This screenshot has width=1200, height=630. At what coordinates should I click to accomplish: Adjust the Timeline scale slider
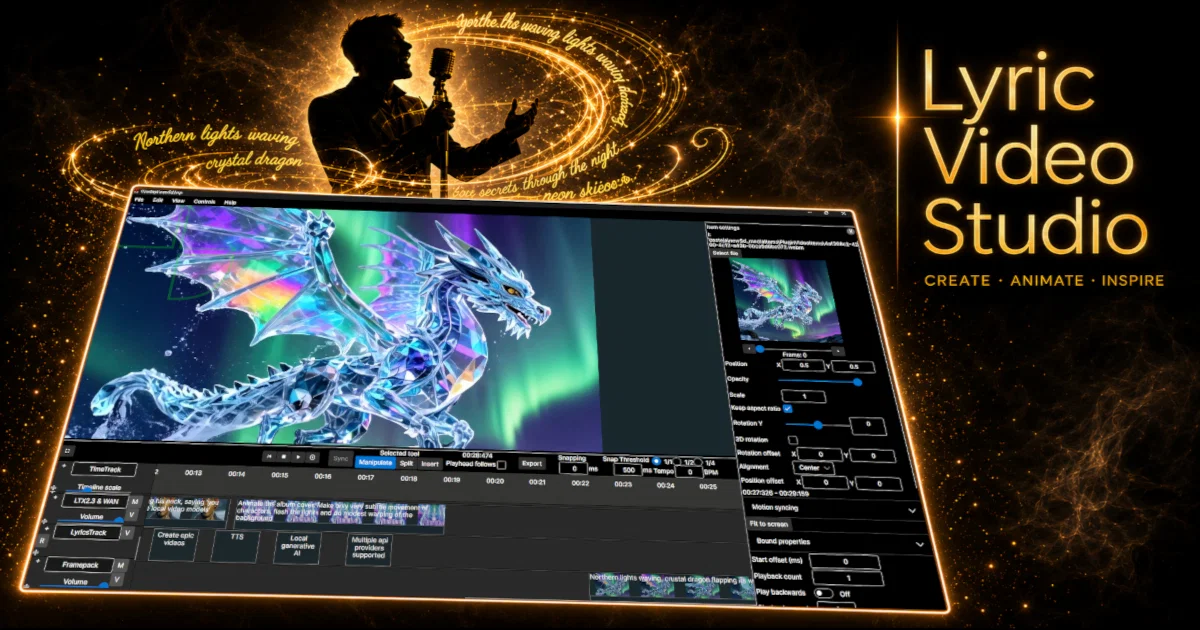[x=99, y=491]
